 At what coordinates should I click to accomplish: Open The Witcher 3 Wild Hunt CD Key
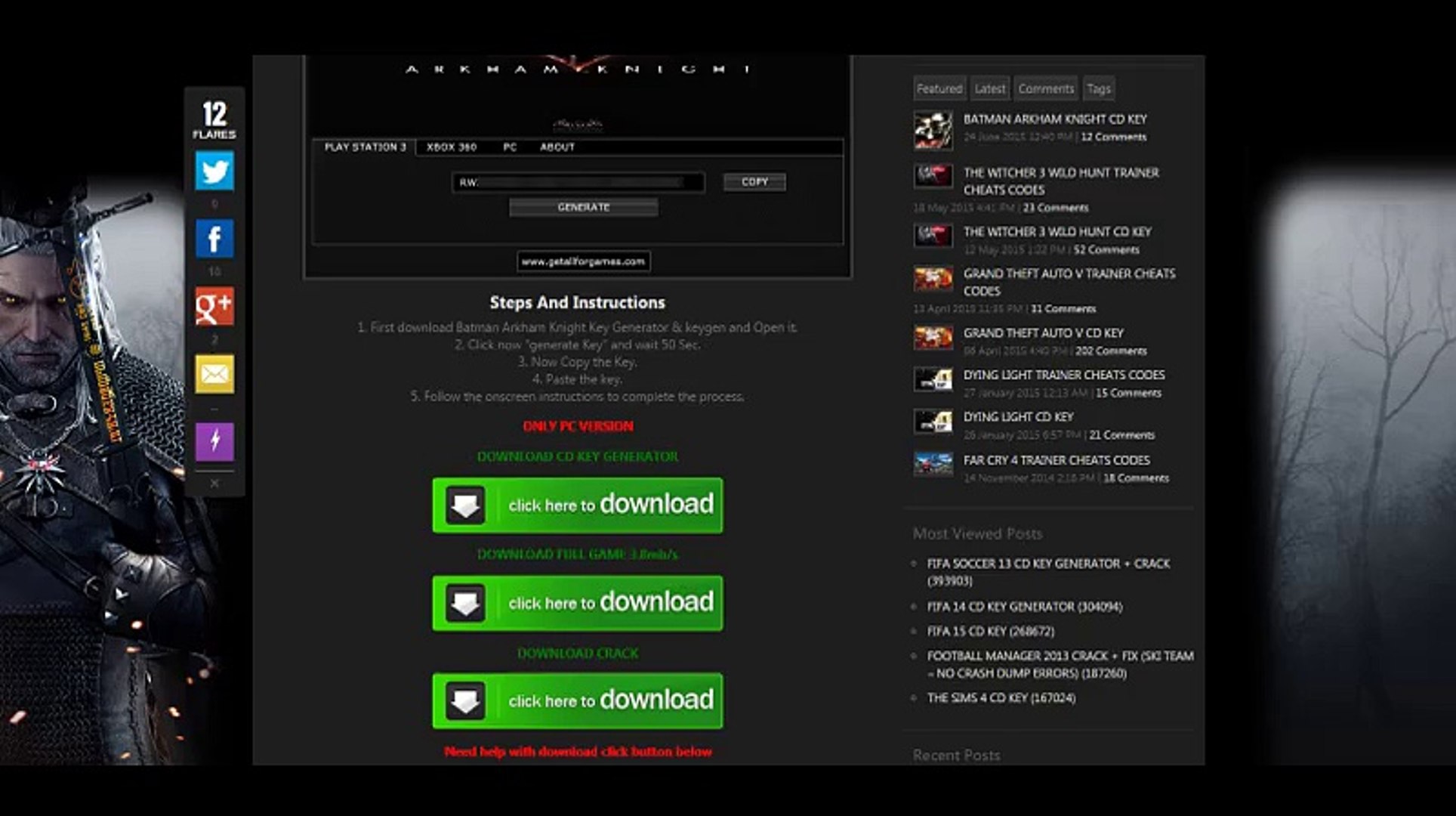coord(1057,232)
